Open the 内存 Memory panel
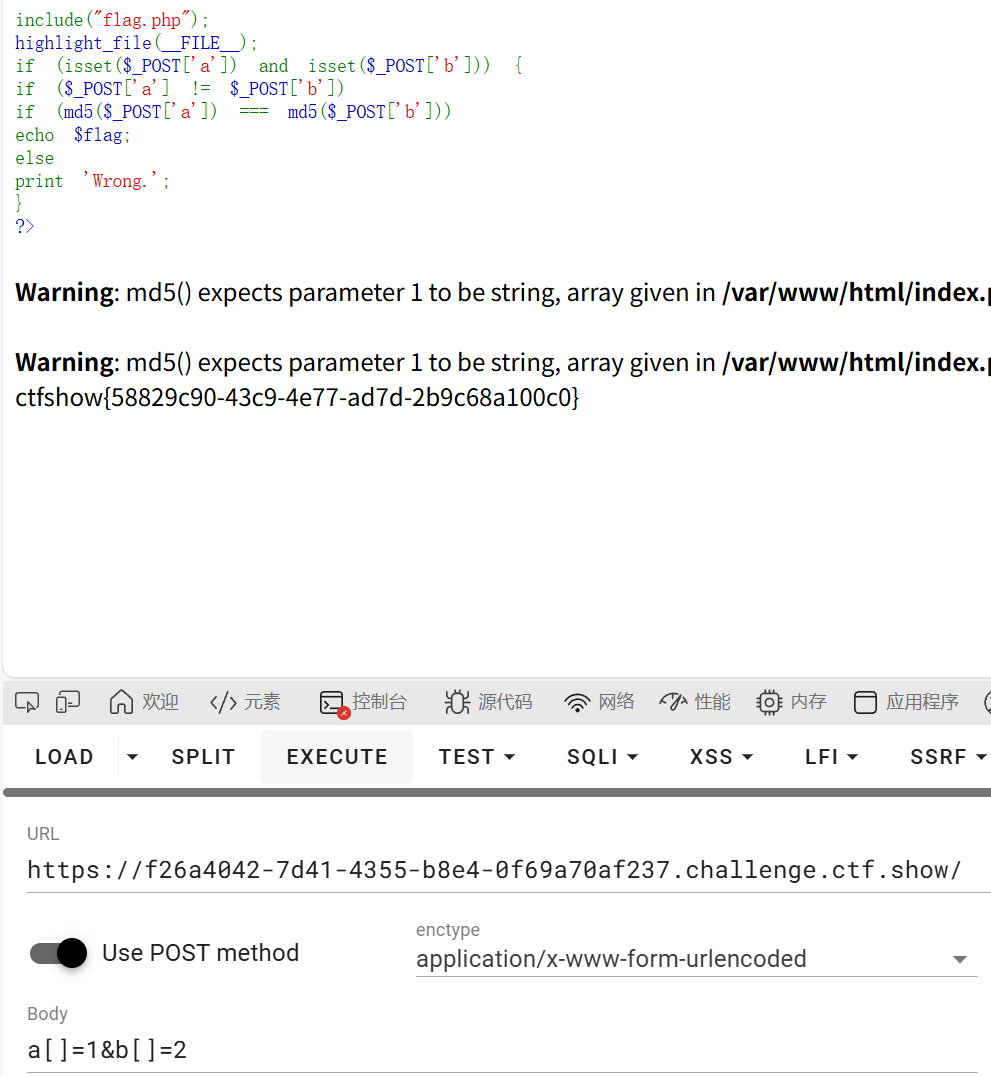The image size is (991, 1076). [791, 702]
